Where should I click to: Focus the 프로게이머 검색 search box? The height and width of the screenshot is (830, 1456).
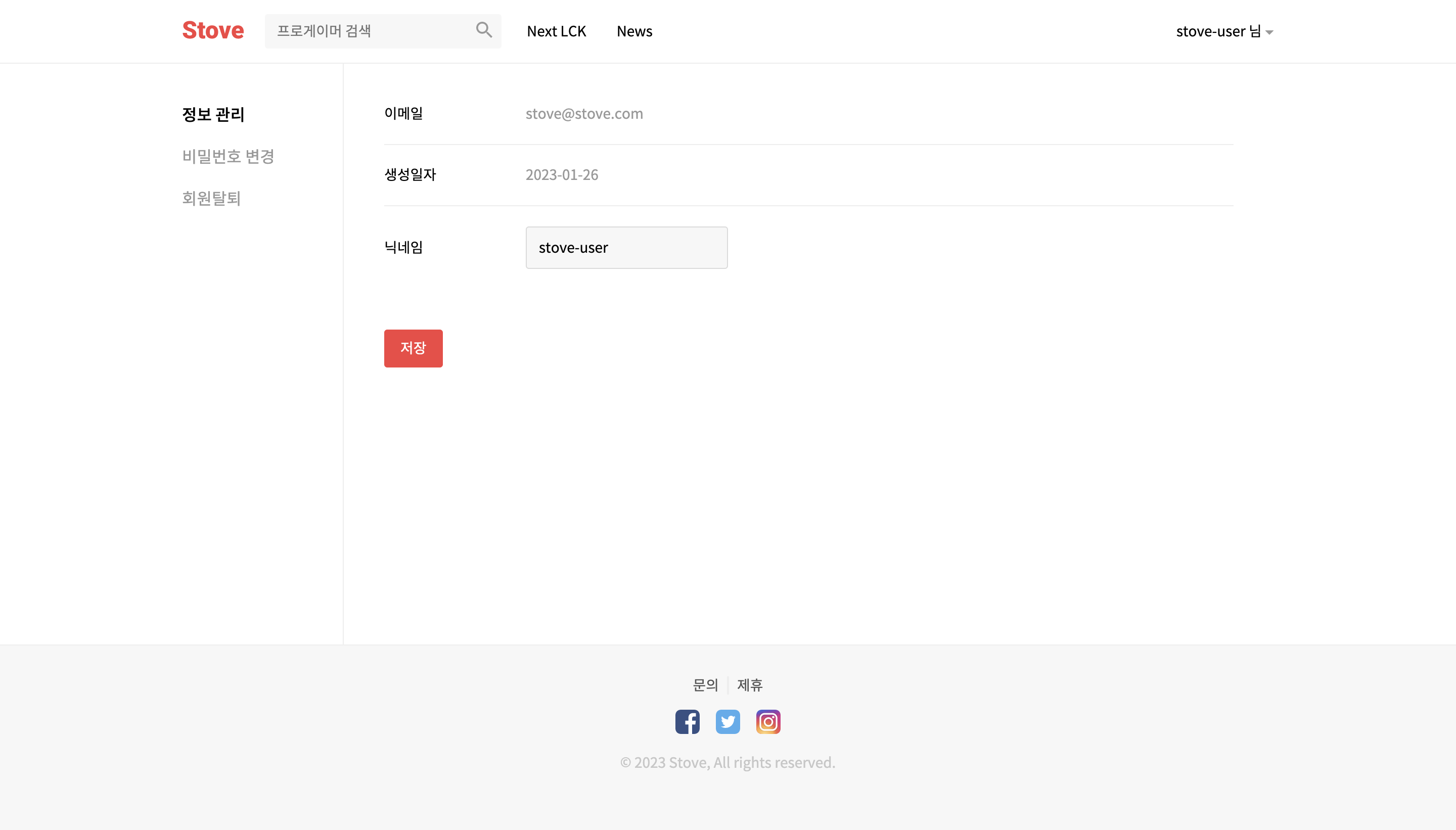365,31
